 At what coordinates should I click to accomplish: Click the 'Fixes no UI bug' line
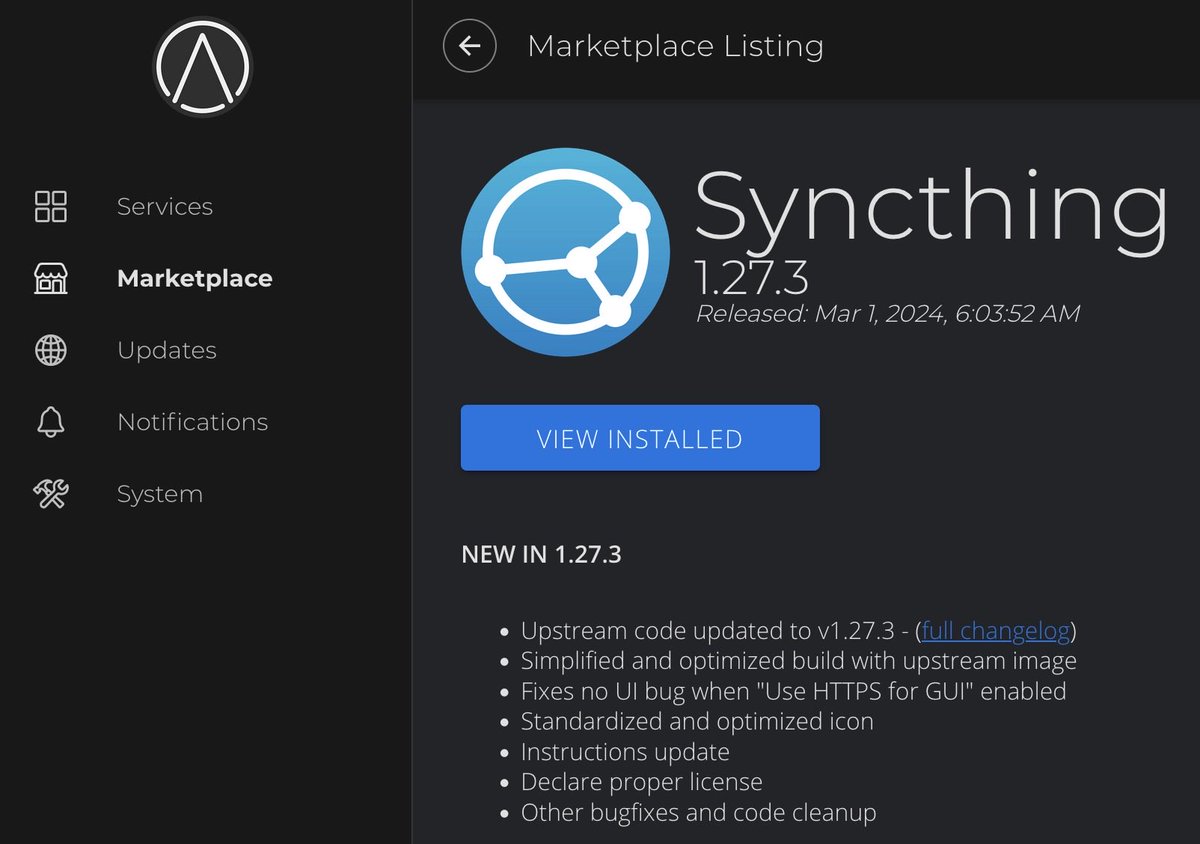pyautogui.click(x=794, y=691)
